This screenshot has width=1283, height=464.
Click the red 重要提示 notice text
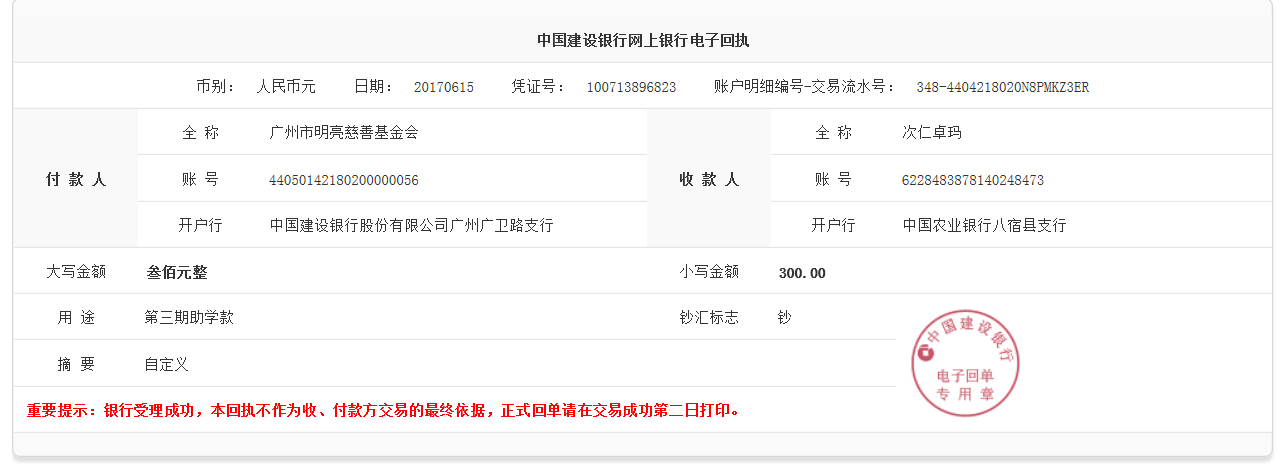point(383,410)
